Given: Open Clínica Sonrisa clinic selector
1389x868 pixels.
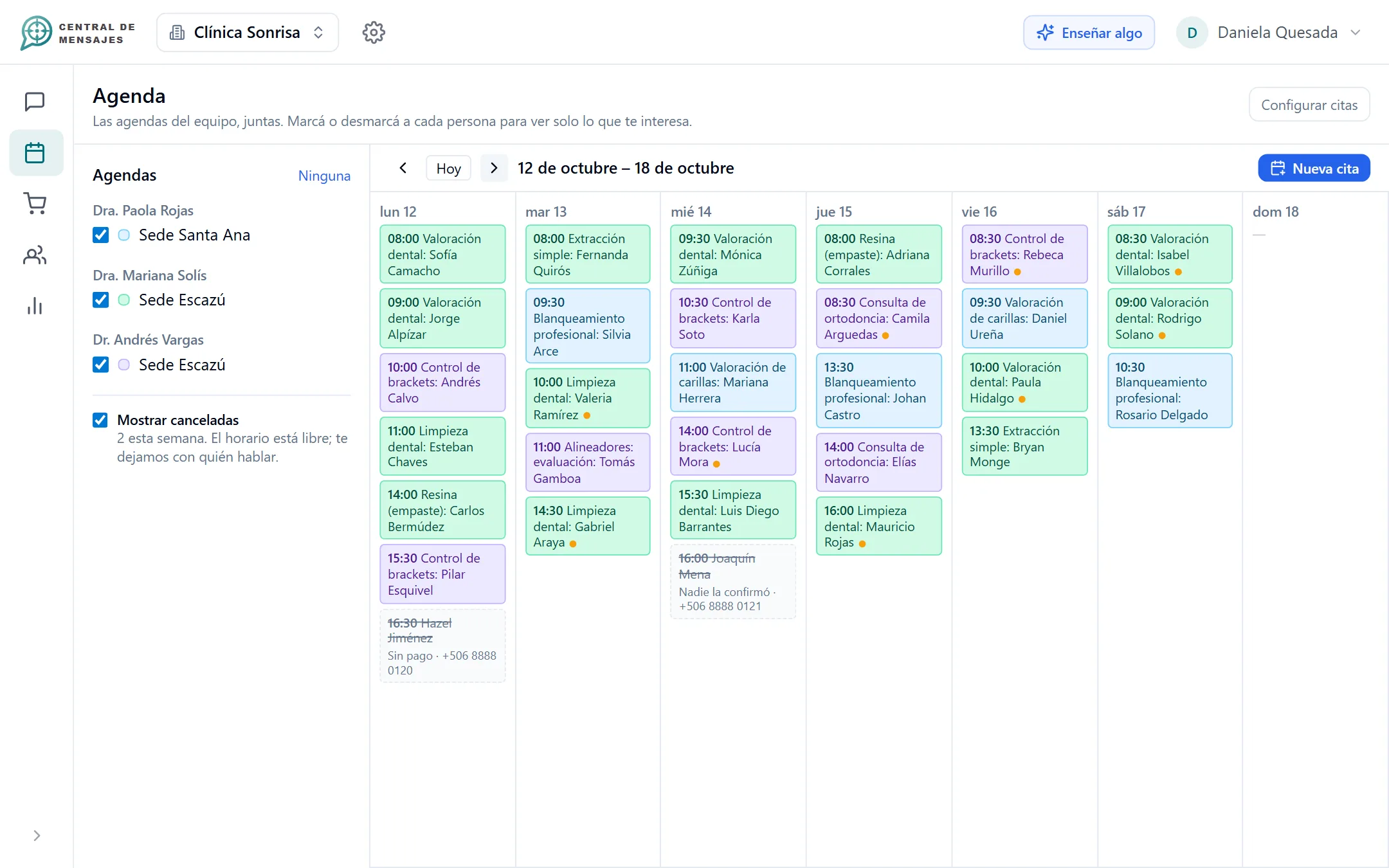Looking at the screenshot, I should (248, 32).
